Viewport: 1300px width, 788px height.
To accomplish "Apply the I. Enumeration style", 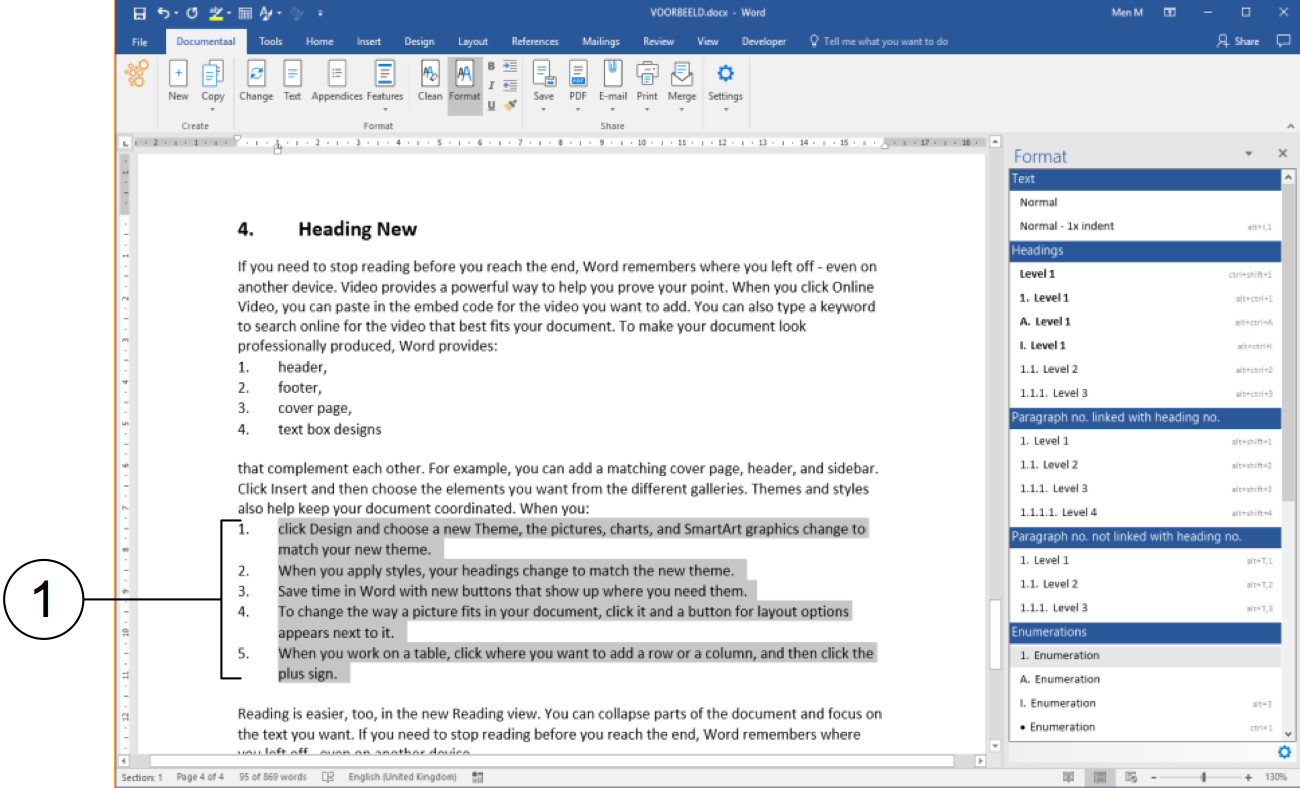I will coord(1145,703).
